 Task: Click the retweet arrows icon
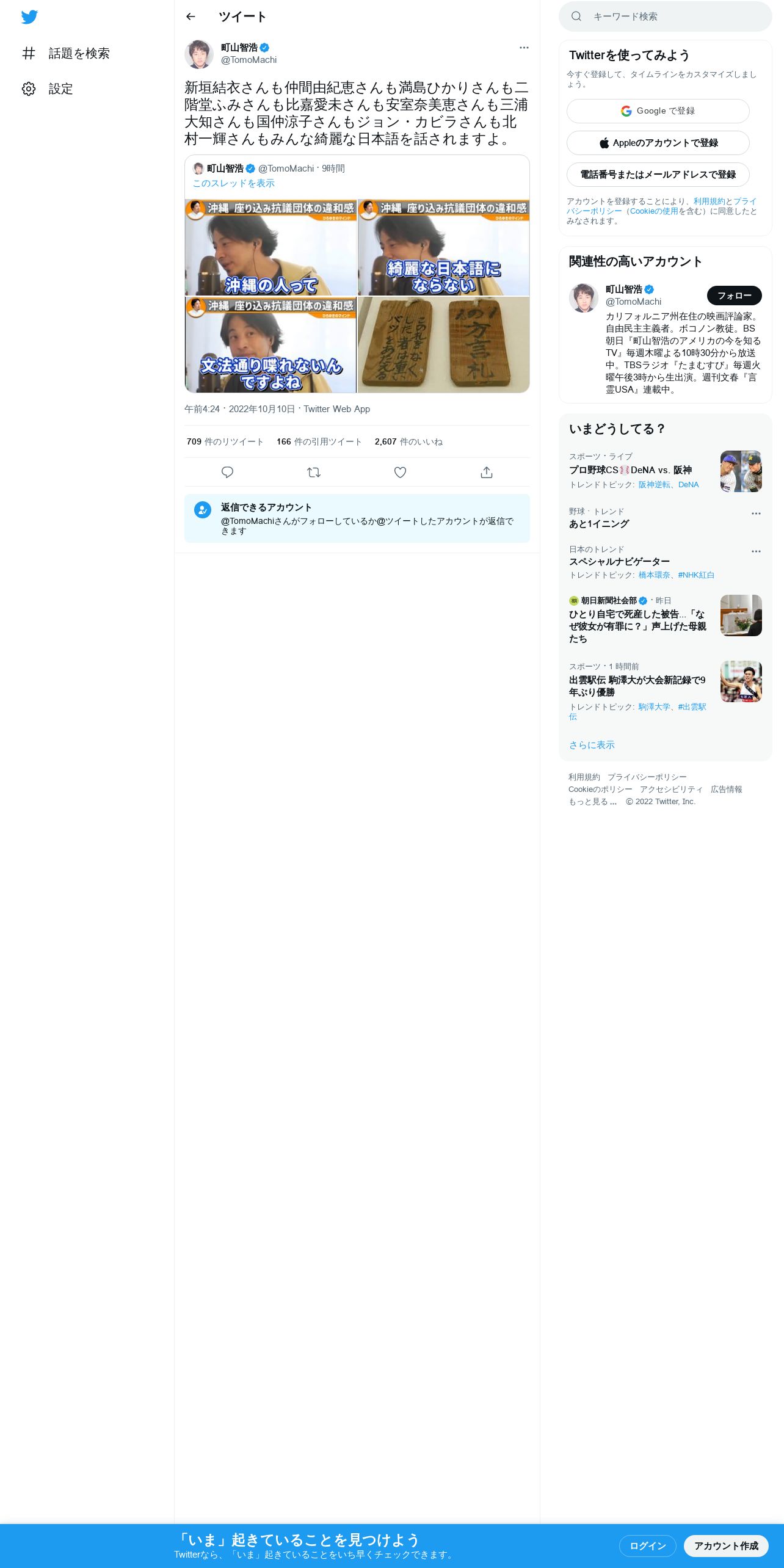[x=314, y=472]
